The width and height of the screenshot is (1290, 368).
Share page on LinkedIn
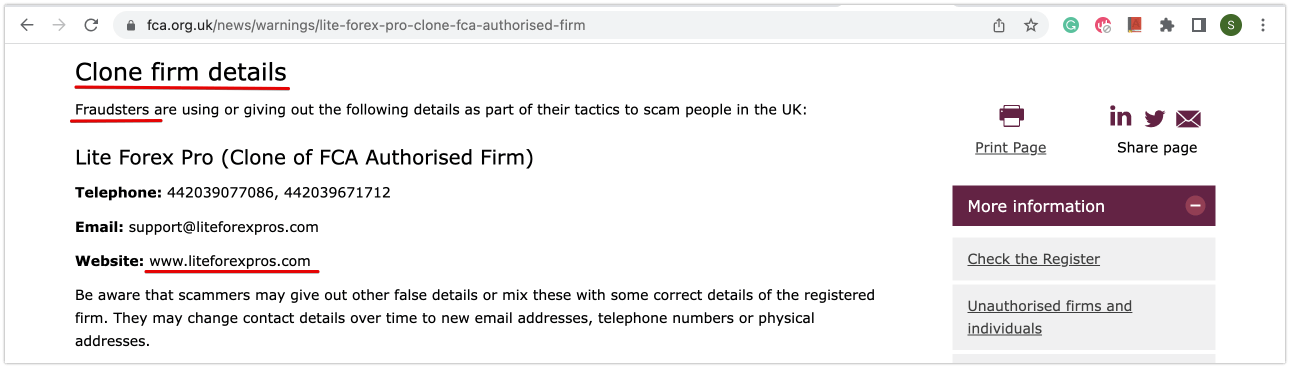click(1121, 116)
